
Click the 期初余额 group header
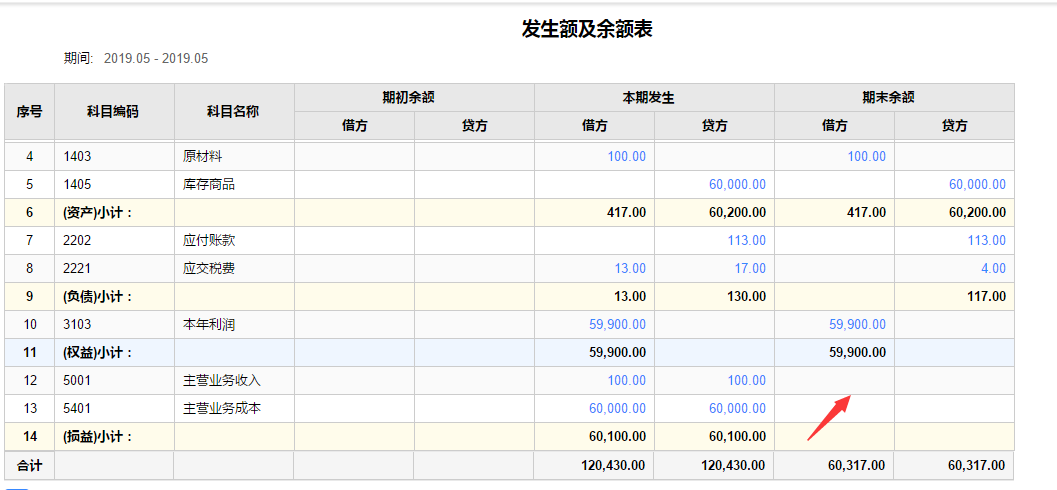(x=414, y=98)
